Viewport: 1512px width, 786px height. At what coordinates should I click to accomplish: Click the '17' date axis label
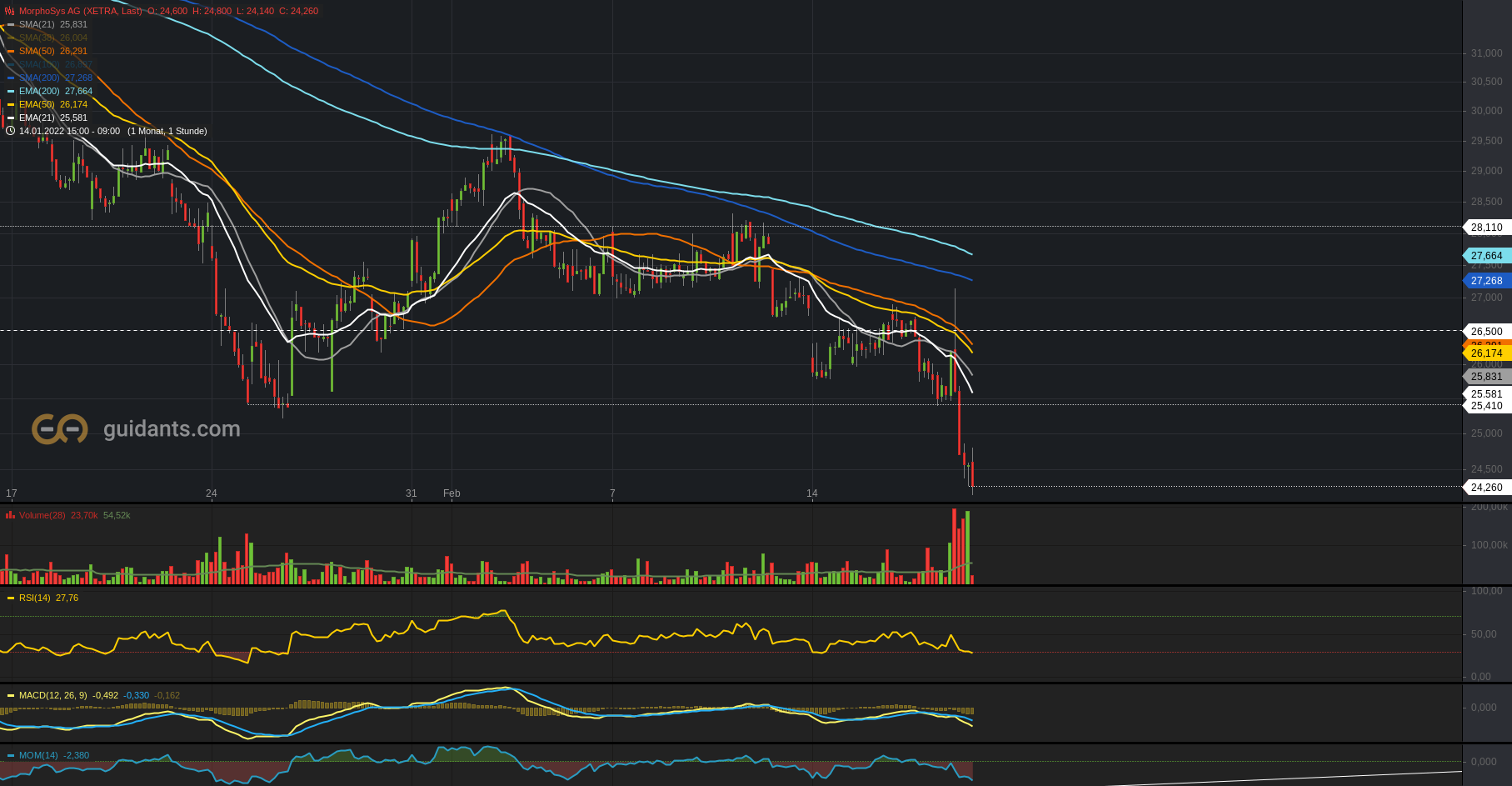(x=12, y=493)
